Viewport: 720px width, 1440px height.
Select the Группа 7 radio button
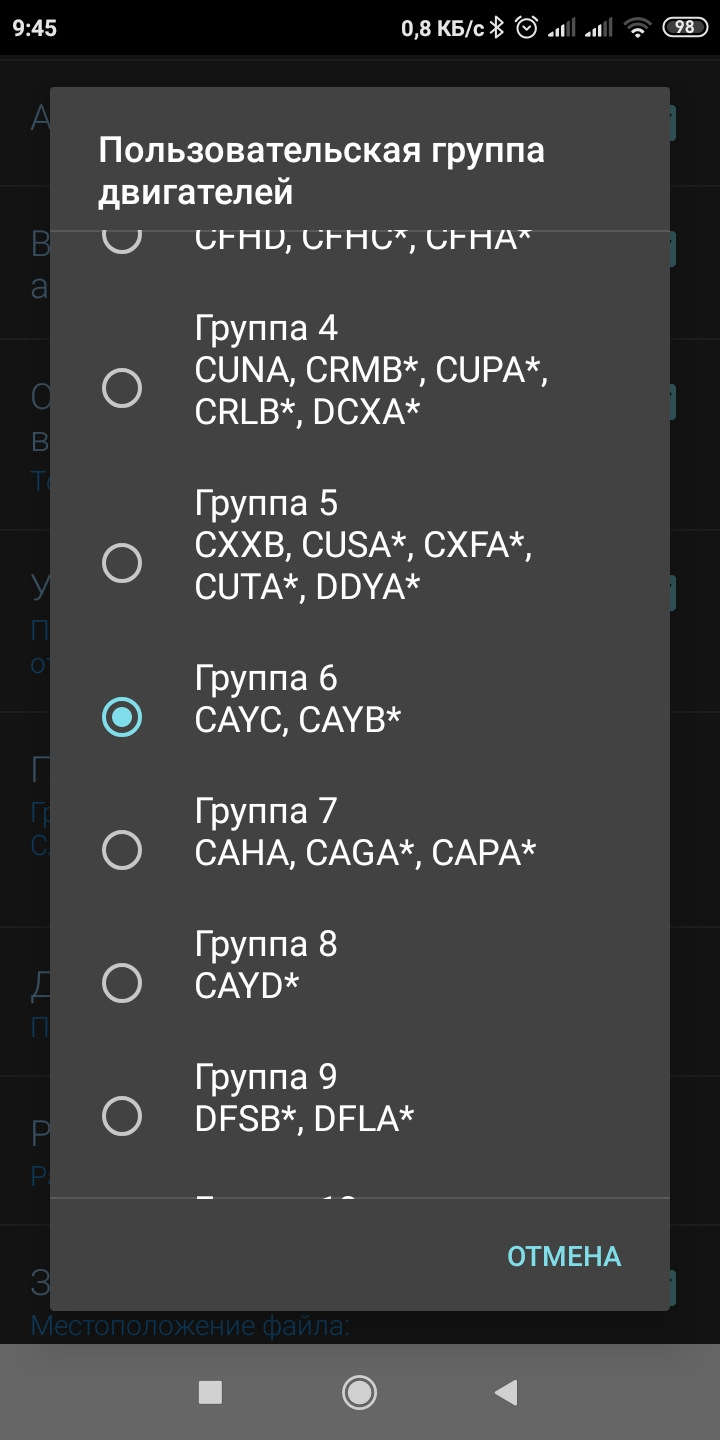pyautogui.click(x=122, y=850)
